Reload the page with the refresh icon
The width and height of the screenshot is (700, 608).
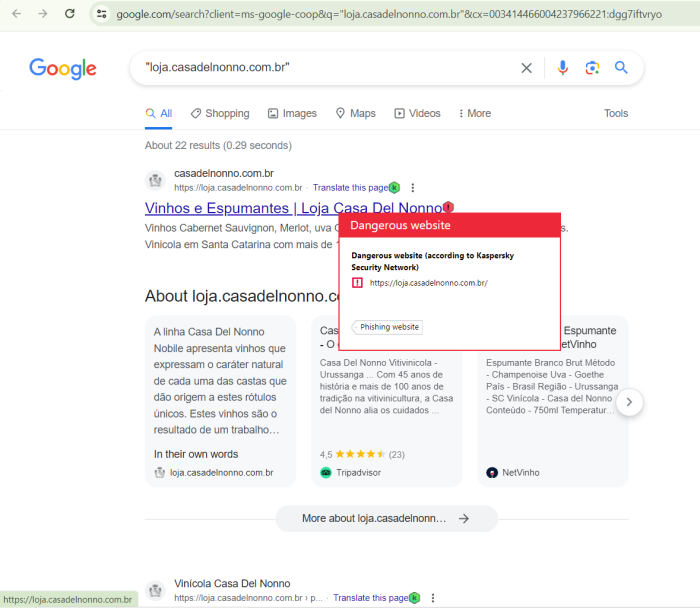[70, 14]
